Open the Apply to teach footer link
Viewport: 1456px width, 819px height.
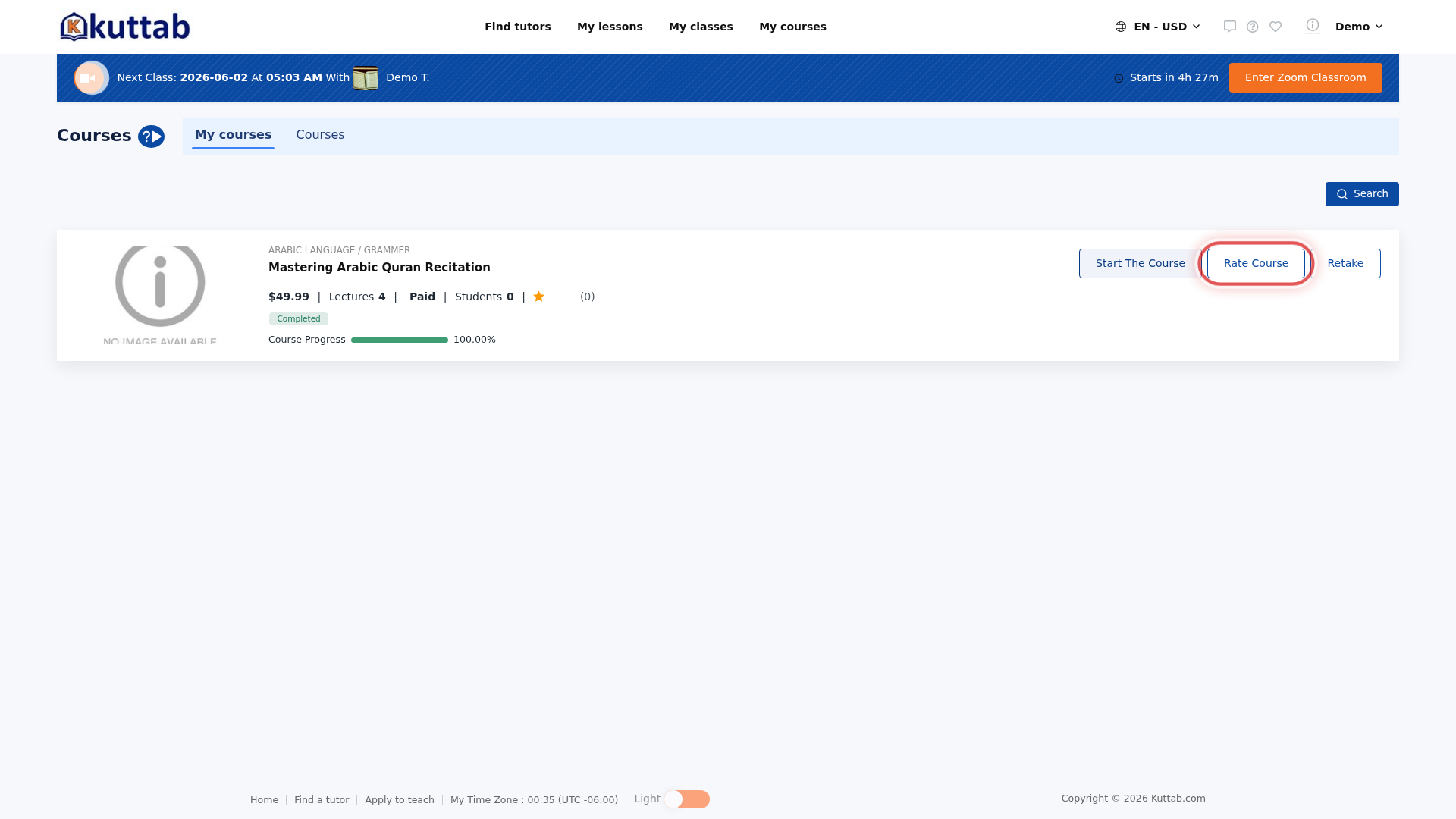tap(400, 800)
